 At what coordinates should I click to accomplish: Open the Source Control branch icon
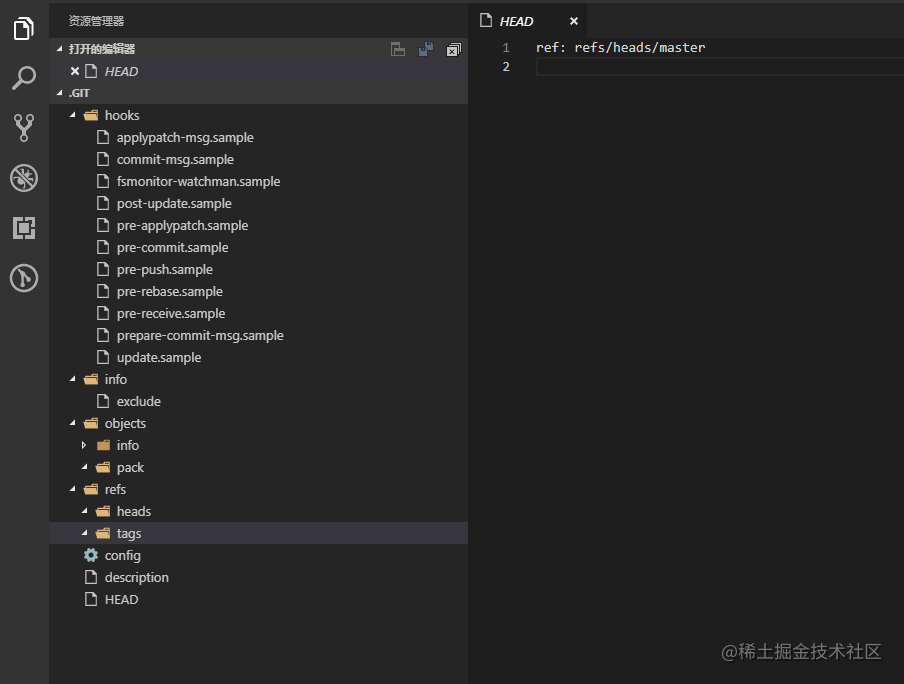(x=24, y=127)
